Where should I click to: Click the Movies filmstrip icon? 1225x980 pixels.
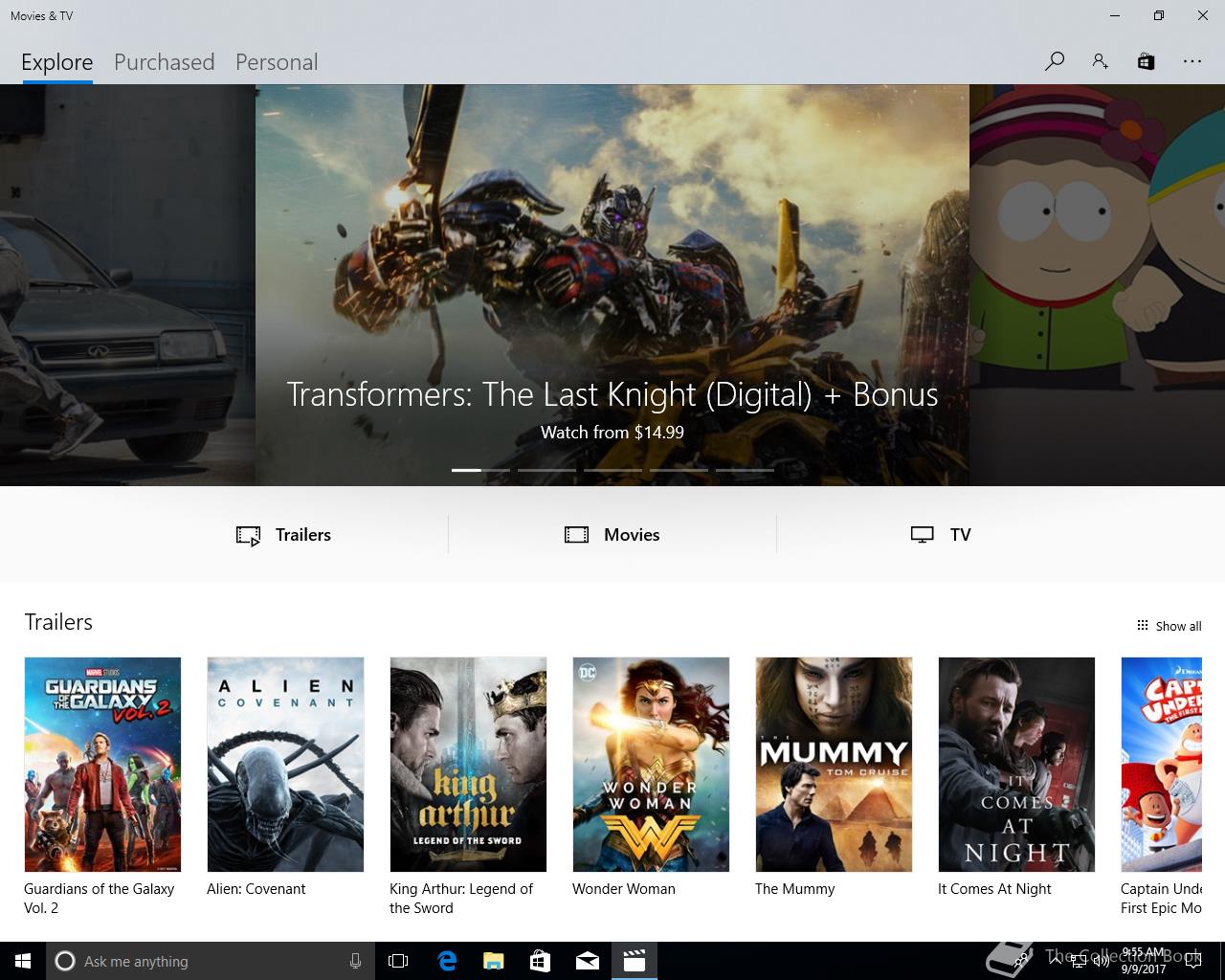[x=576, y=535]
